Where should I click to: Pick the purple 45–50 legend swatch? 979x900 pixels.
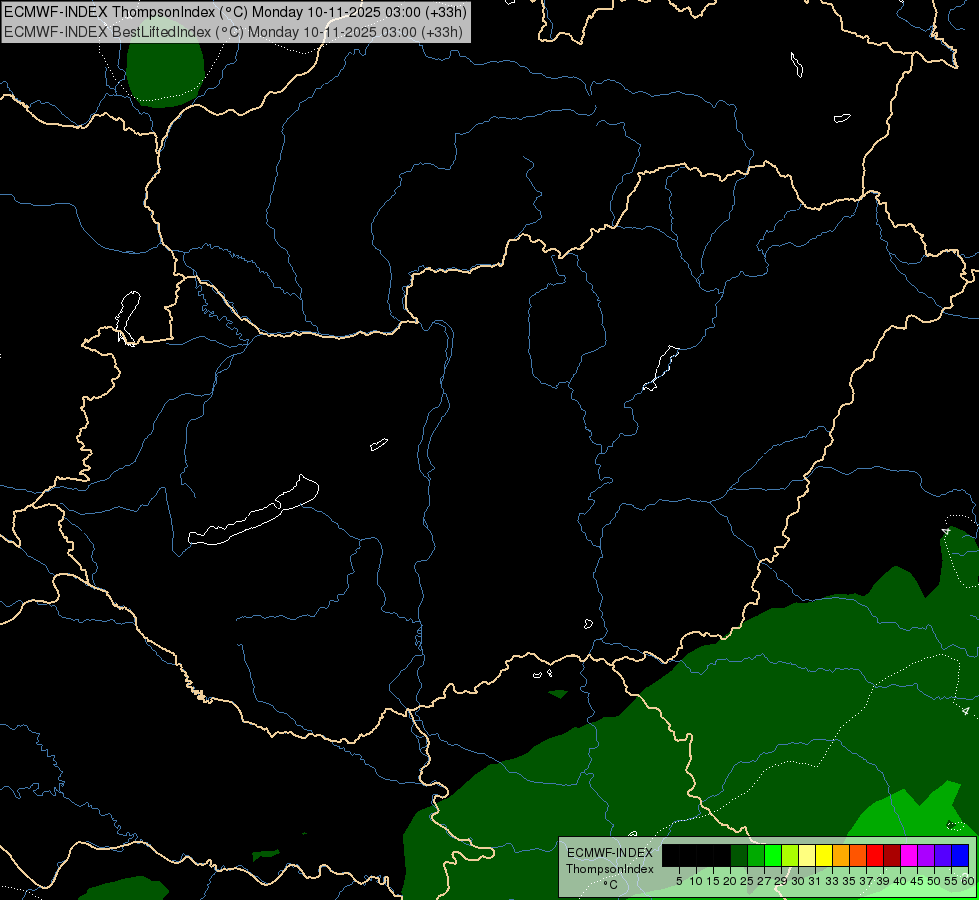(926, 855)
